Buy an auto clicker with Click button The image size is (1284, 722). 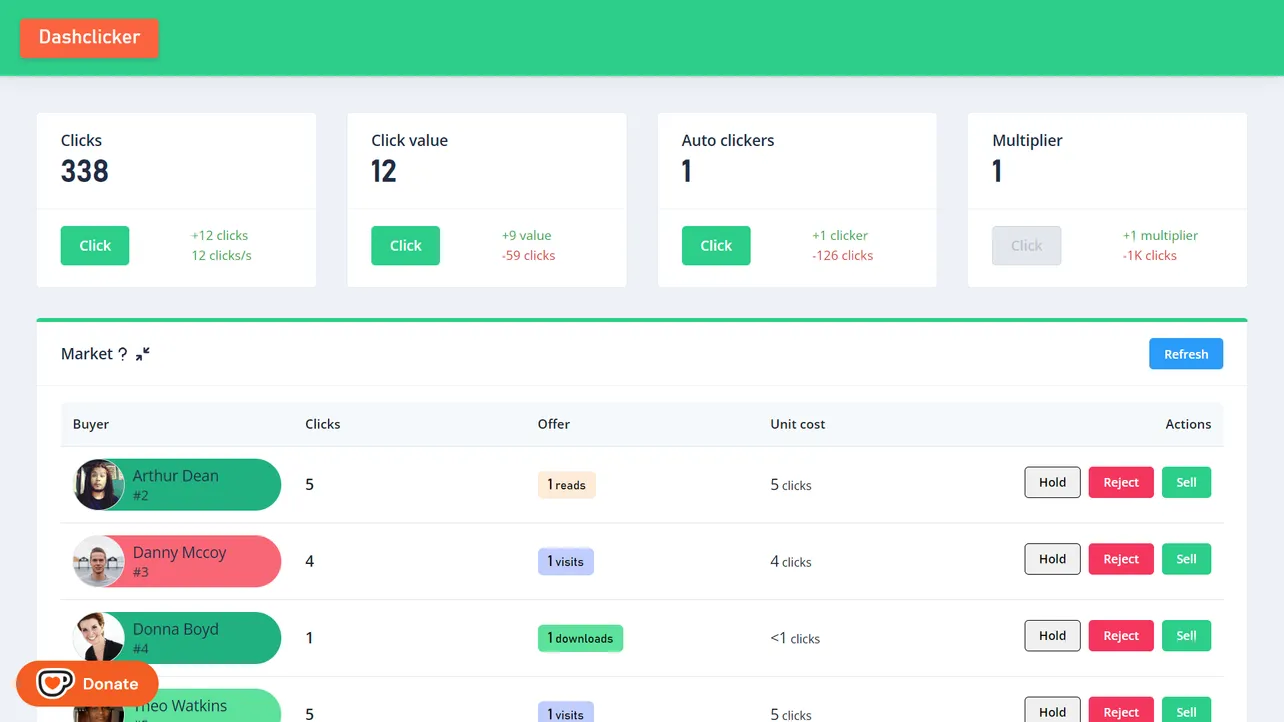tap(716, 246)
